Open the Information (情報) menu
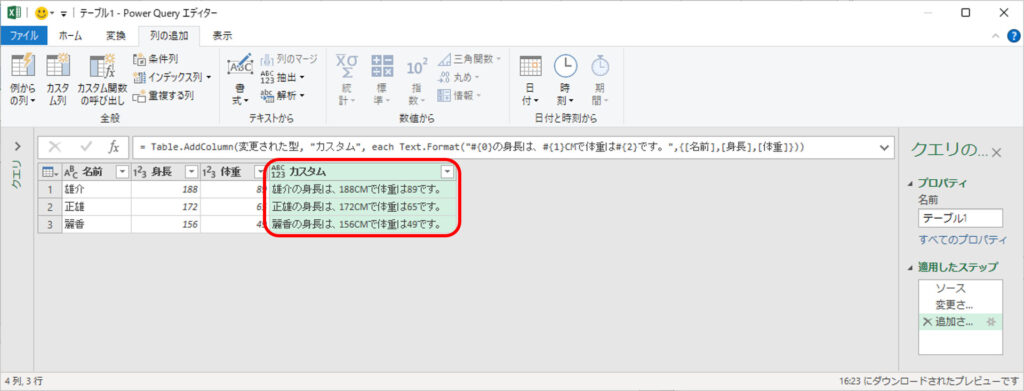This screenshot has width=1024, height=391. [459, 95]
